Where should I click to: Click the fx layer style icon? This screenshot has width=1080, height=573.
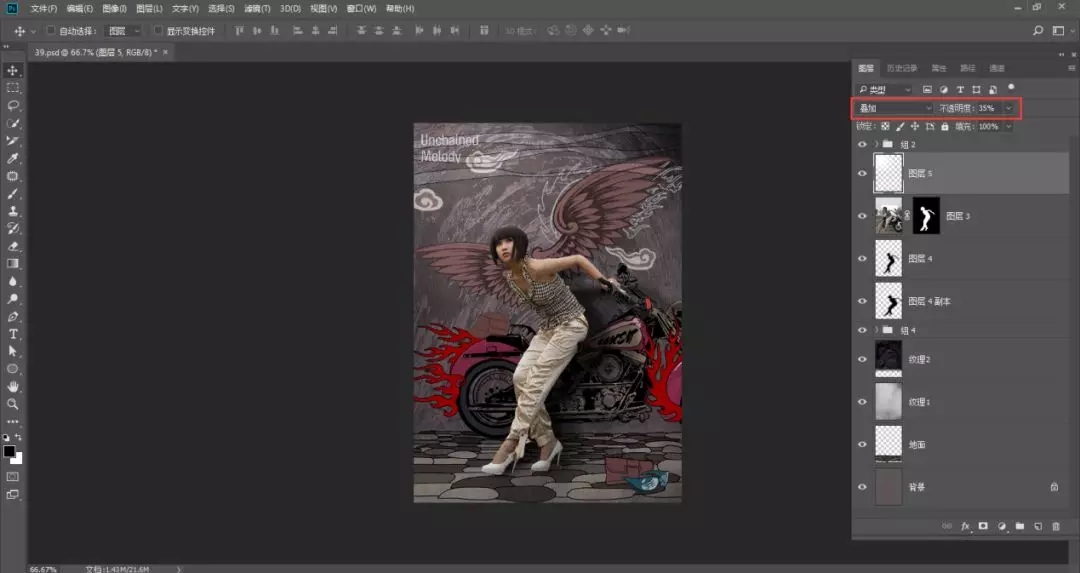(966, 525)
